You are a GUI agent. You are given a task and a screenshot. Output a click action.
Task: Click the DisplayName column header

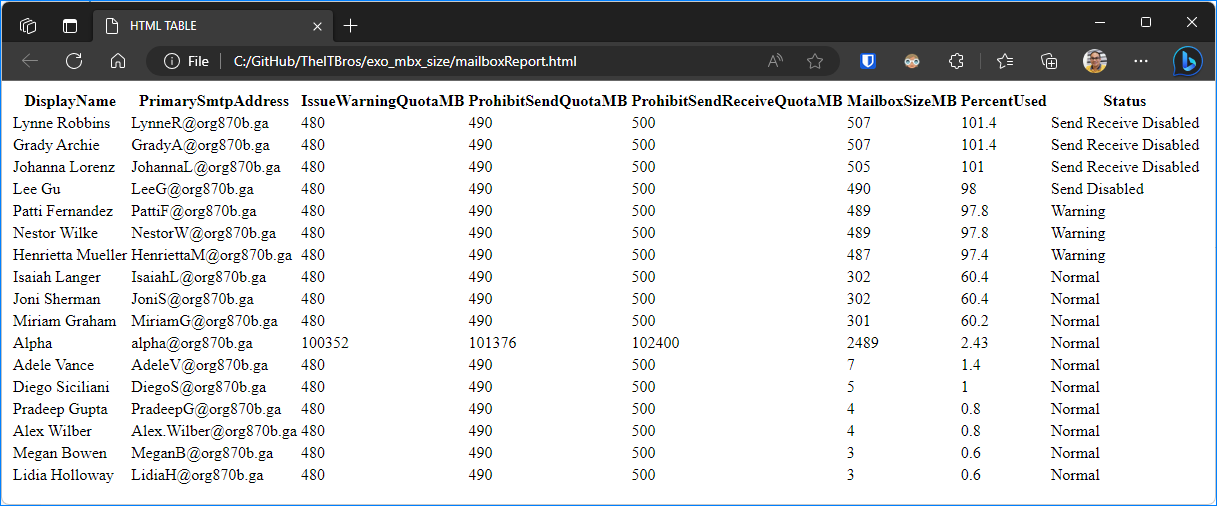point(70,101)
